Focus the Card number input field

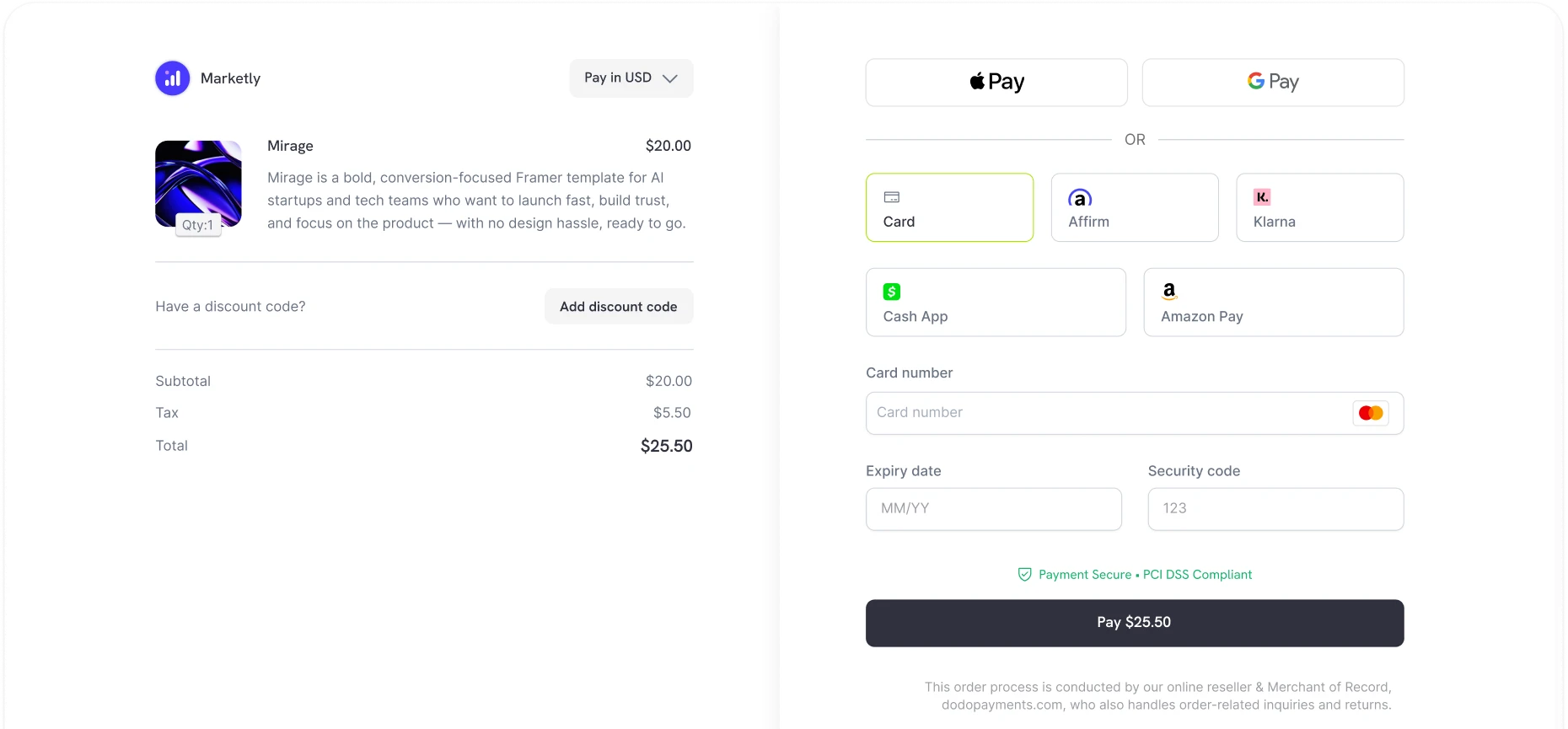(1104, 413)
